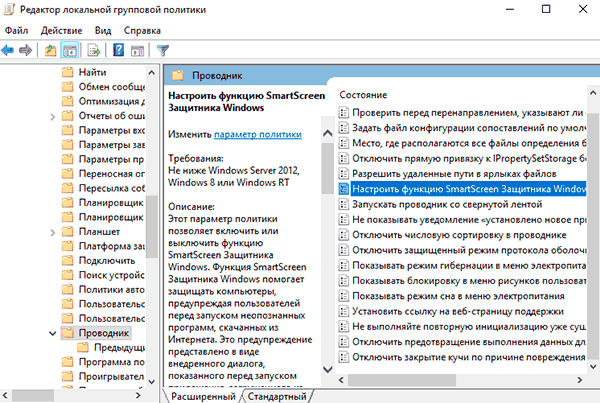This screenshot has height=403, width=600.
Task: Toggle the Show/Hide console tree icon
Action: 70,50
